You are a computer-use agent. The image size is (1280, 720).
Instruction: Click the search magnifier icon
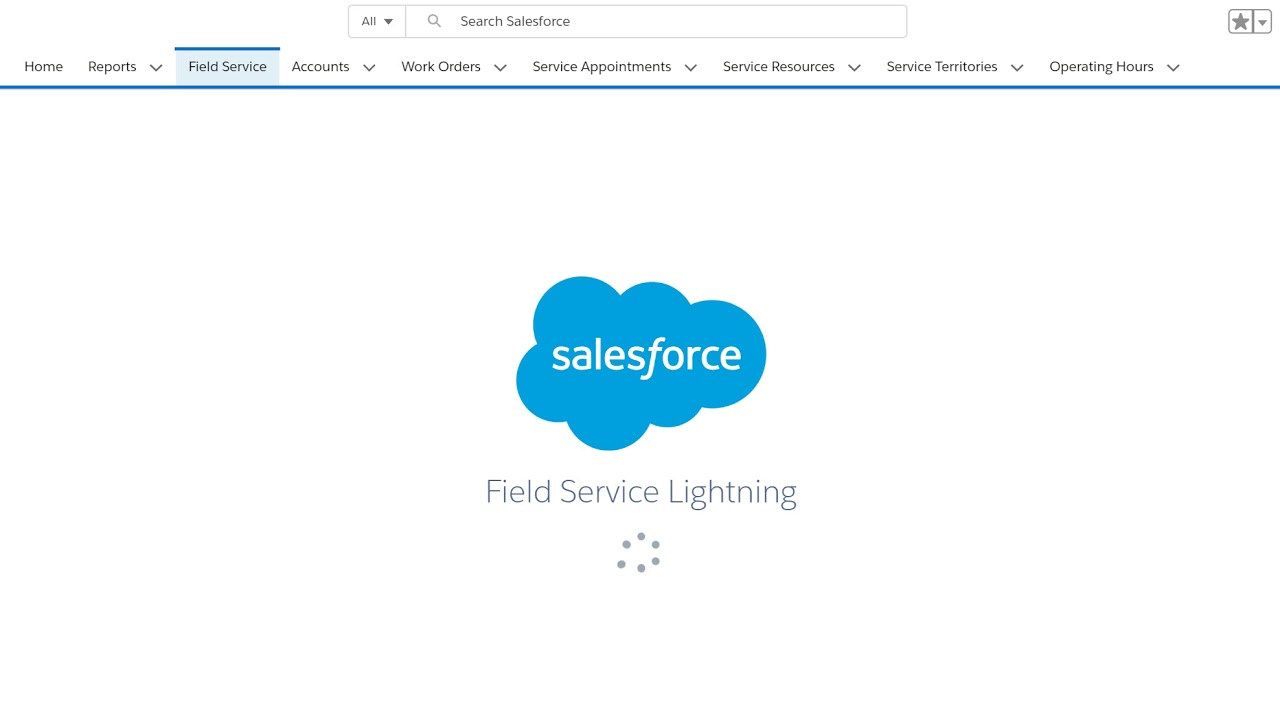pos(434,21)
